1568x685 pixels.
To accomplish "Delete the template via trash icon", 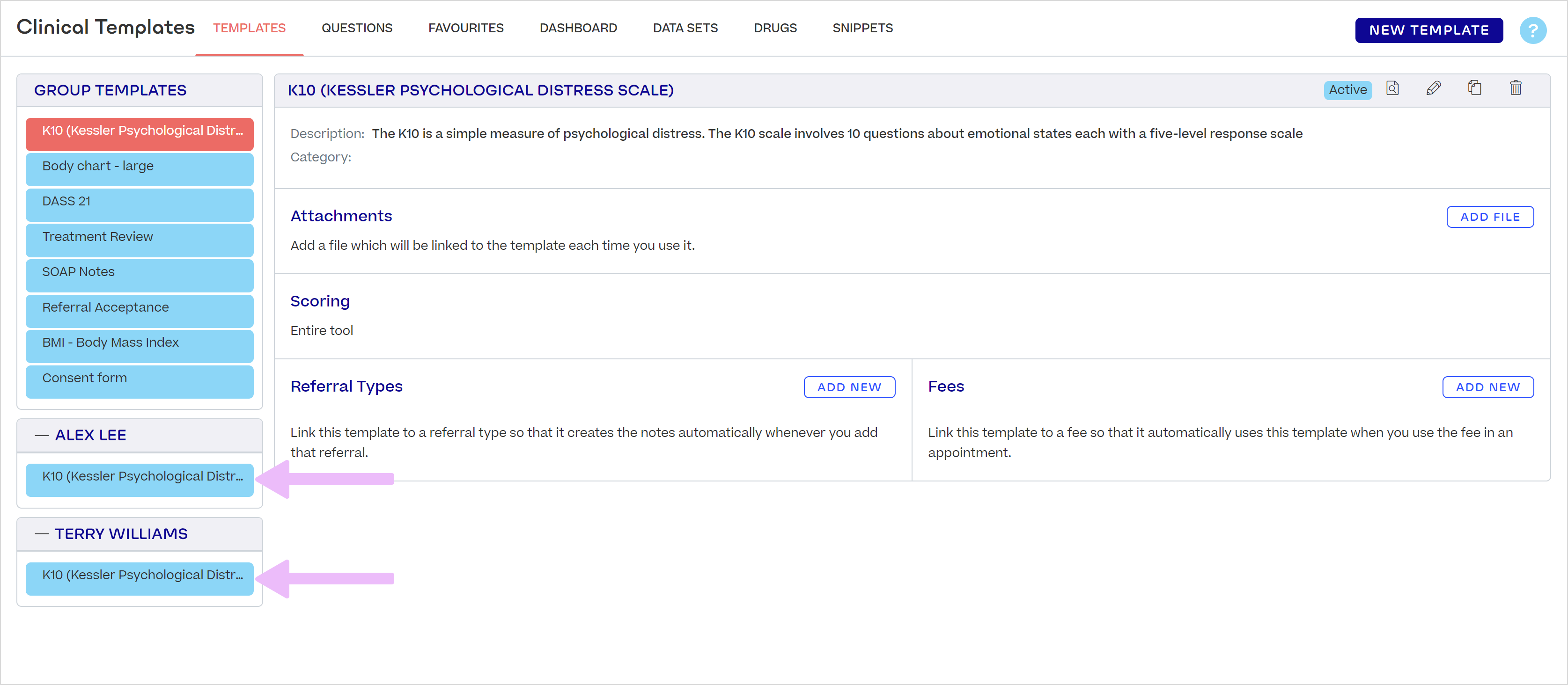I will pyautogui.click(x=1516, y=89).
